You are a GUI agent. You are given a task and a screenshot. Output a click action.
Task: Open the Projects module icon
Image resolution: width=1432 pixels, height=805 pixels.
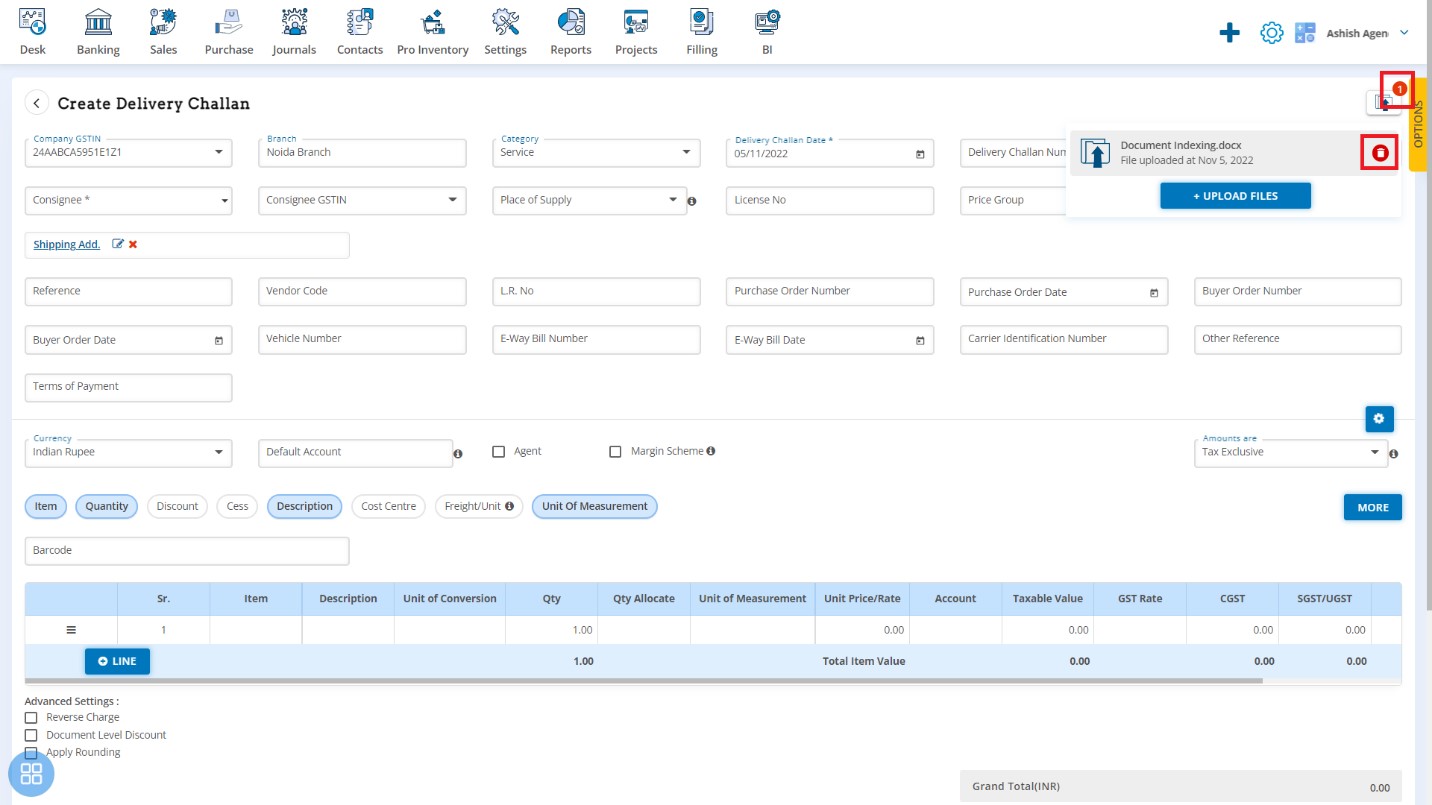[636, 21]
